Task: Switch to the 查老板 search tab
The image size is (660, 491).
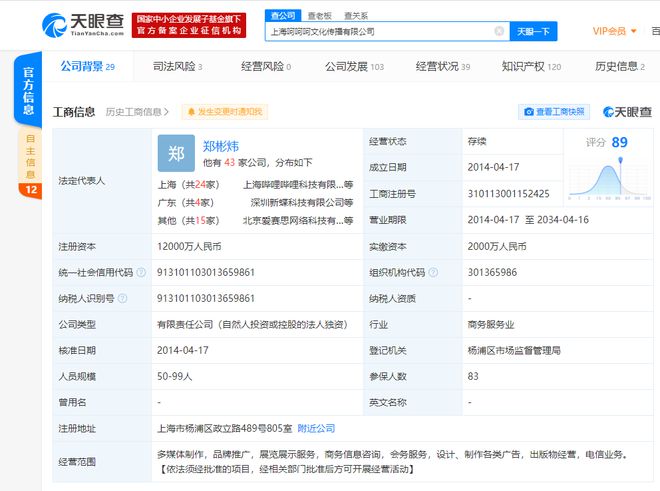Action: [x=319, y=16]
